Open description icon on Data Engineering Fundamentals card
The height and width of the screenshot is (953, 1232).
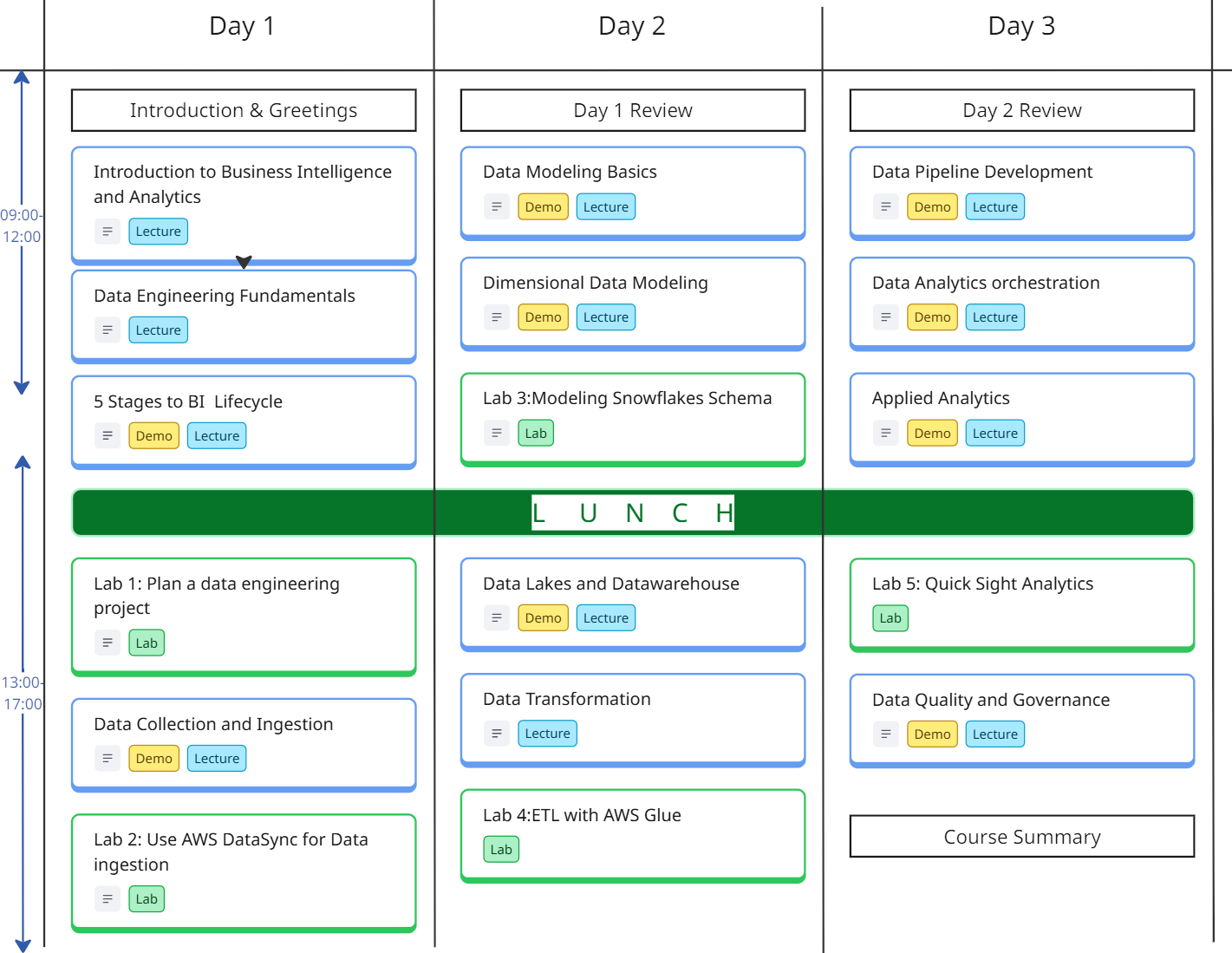107,330
